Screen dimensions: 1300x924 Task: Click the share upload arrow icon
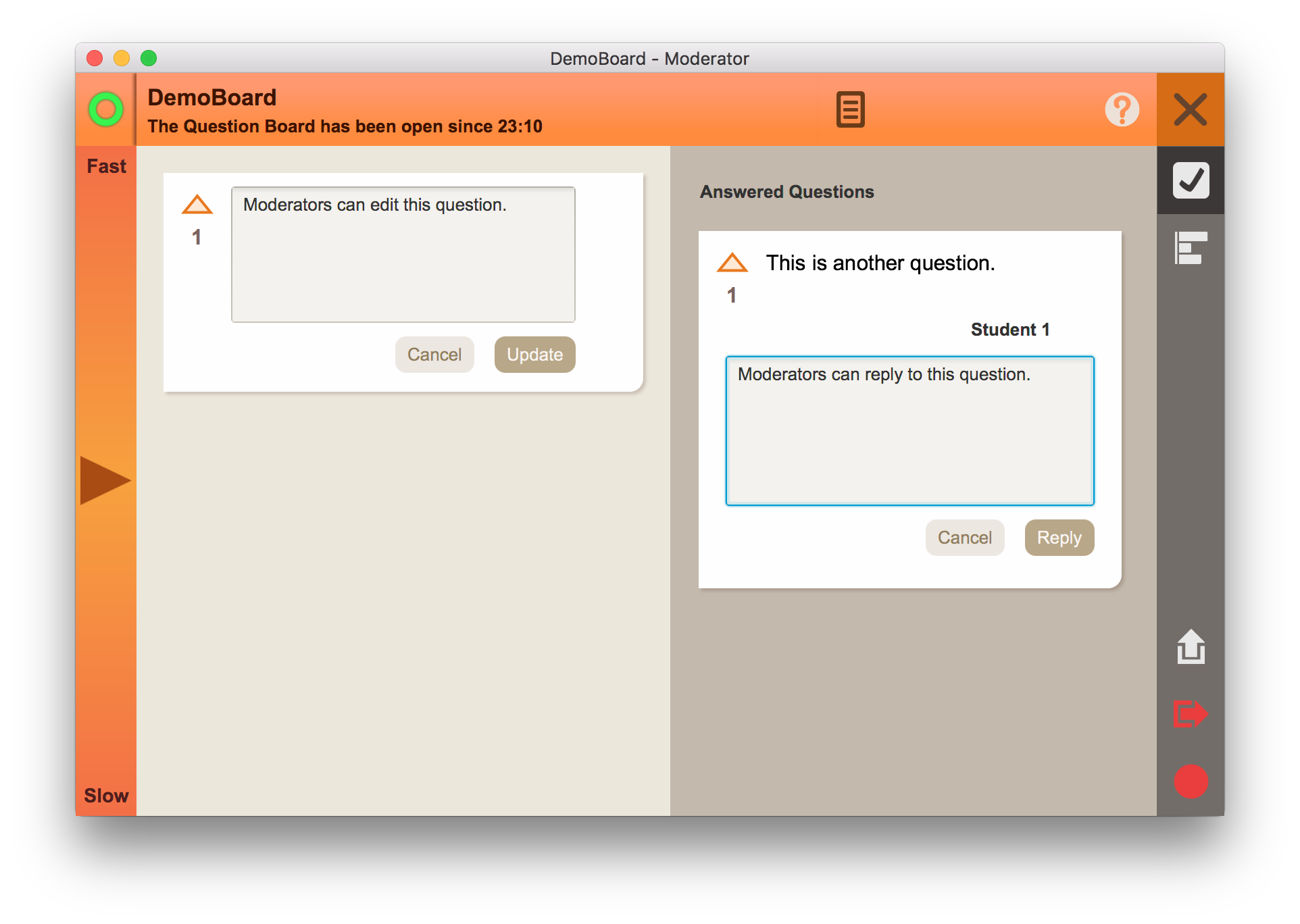(x=1191, y=646)
